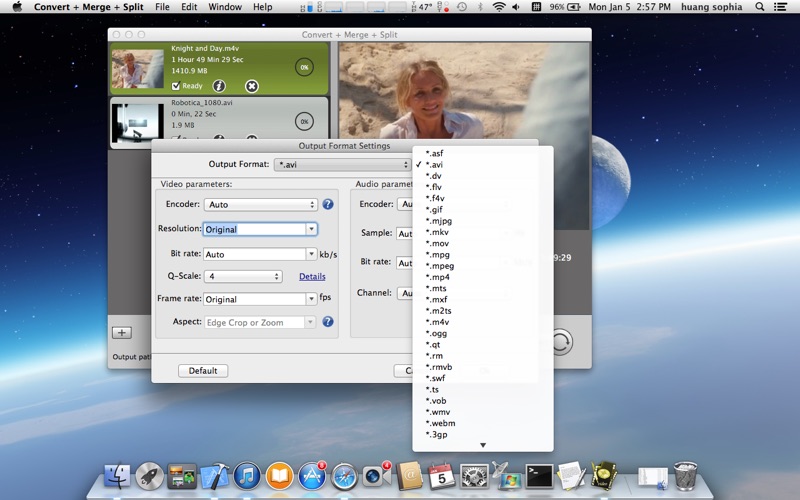Pick *.wmv from the format list
Image resolution: width=800 pixels, height=500 pixels.
pos(483,412)
